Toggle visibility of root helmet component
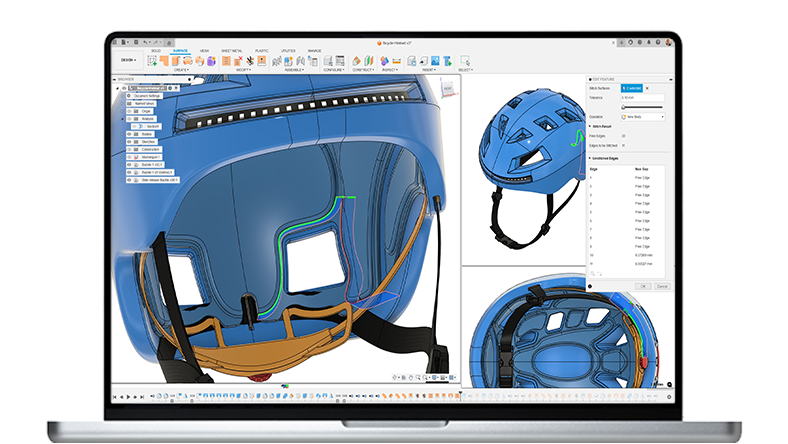The width and height of the screenshot is (788, 444). tap(124, 88)
